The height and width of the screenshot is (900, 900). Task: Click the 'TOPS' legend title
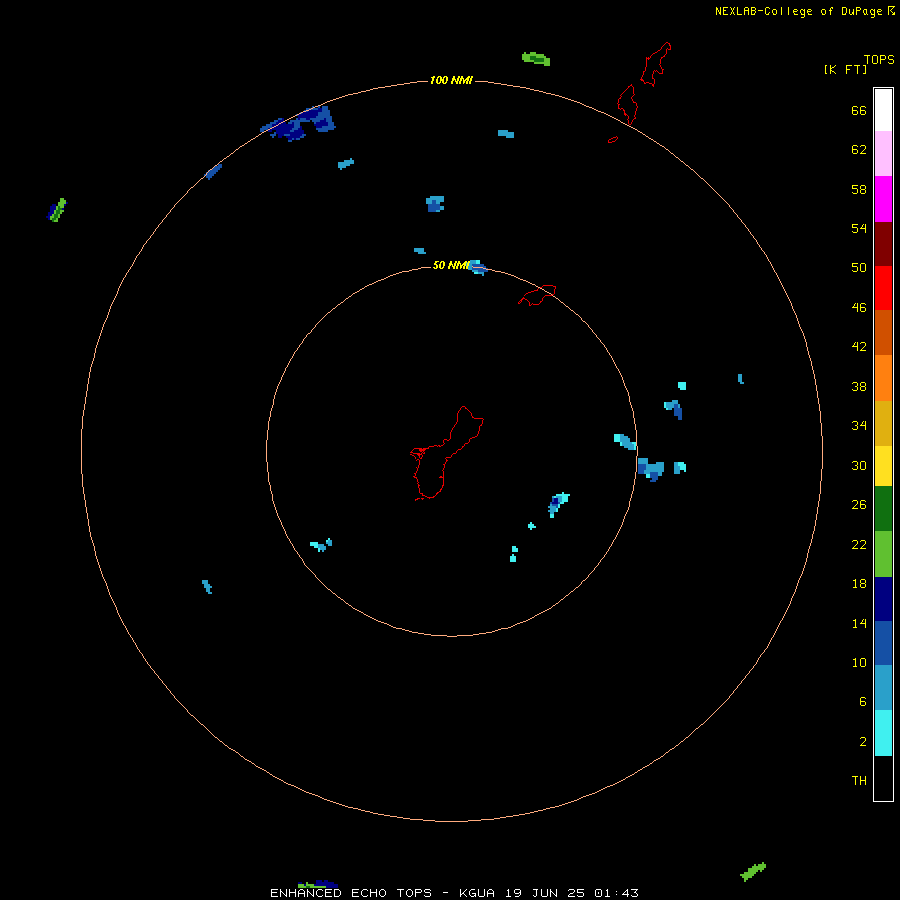click(x=879, y=60)
